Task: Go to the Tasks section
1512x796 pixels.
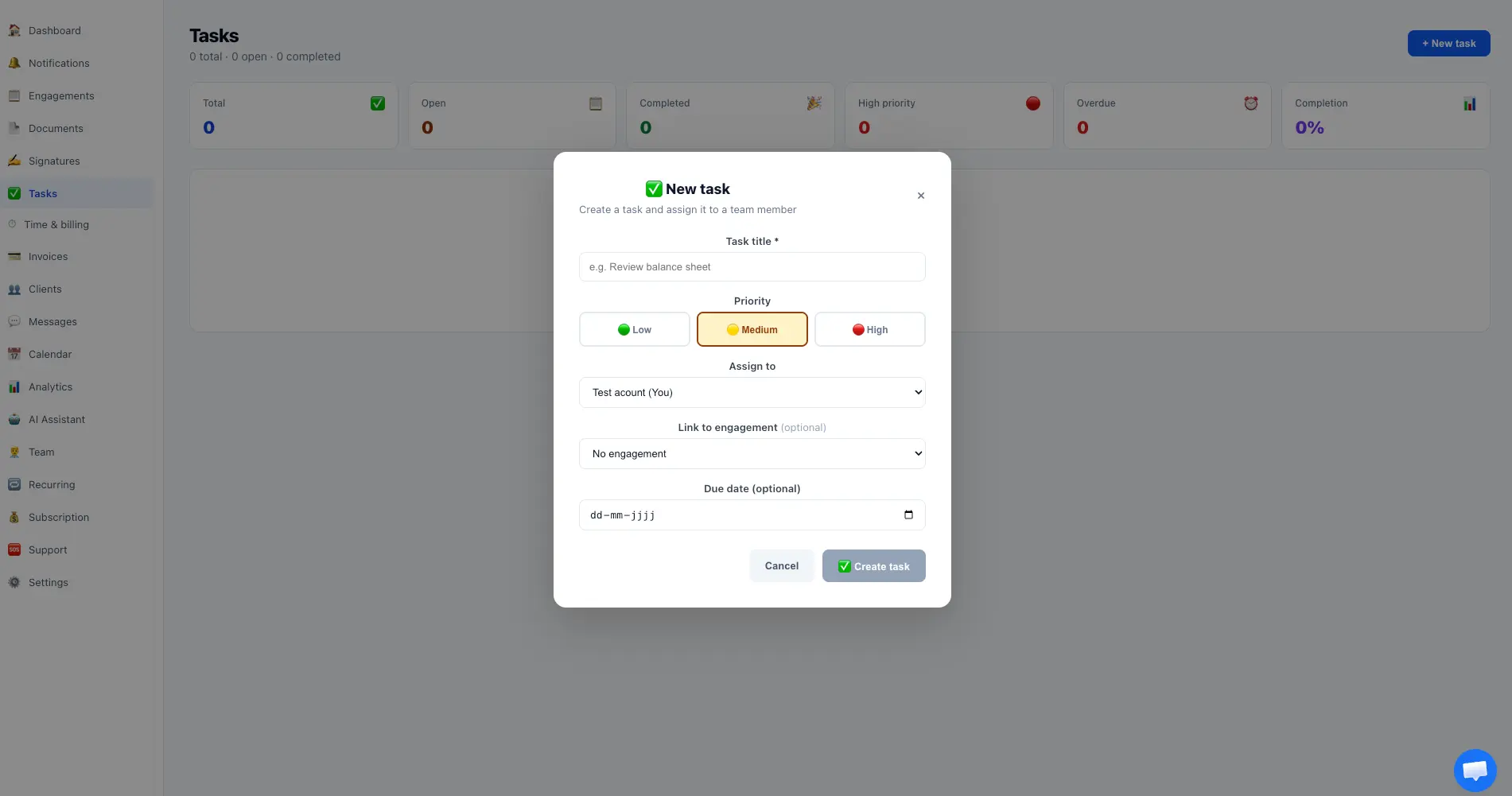Action: (45, 193)
